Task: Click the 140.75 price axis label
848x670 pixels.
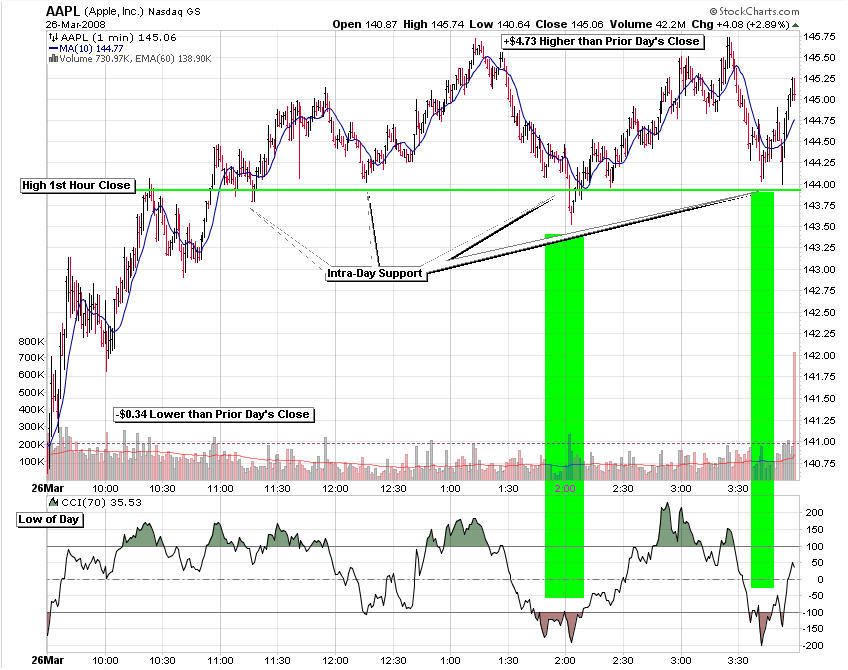Action: 819,463
